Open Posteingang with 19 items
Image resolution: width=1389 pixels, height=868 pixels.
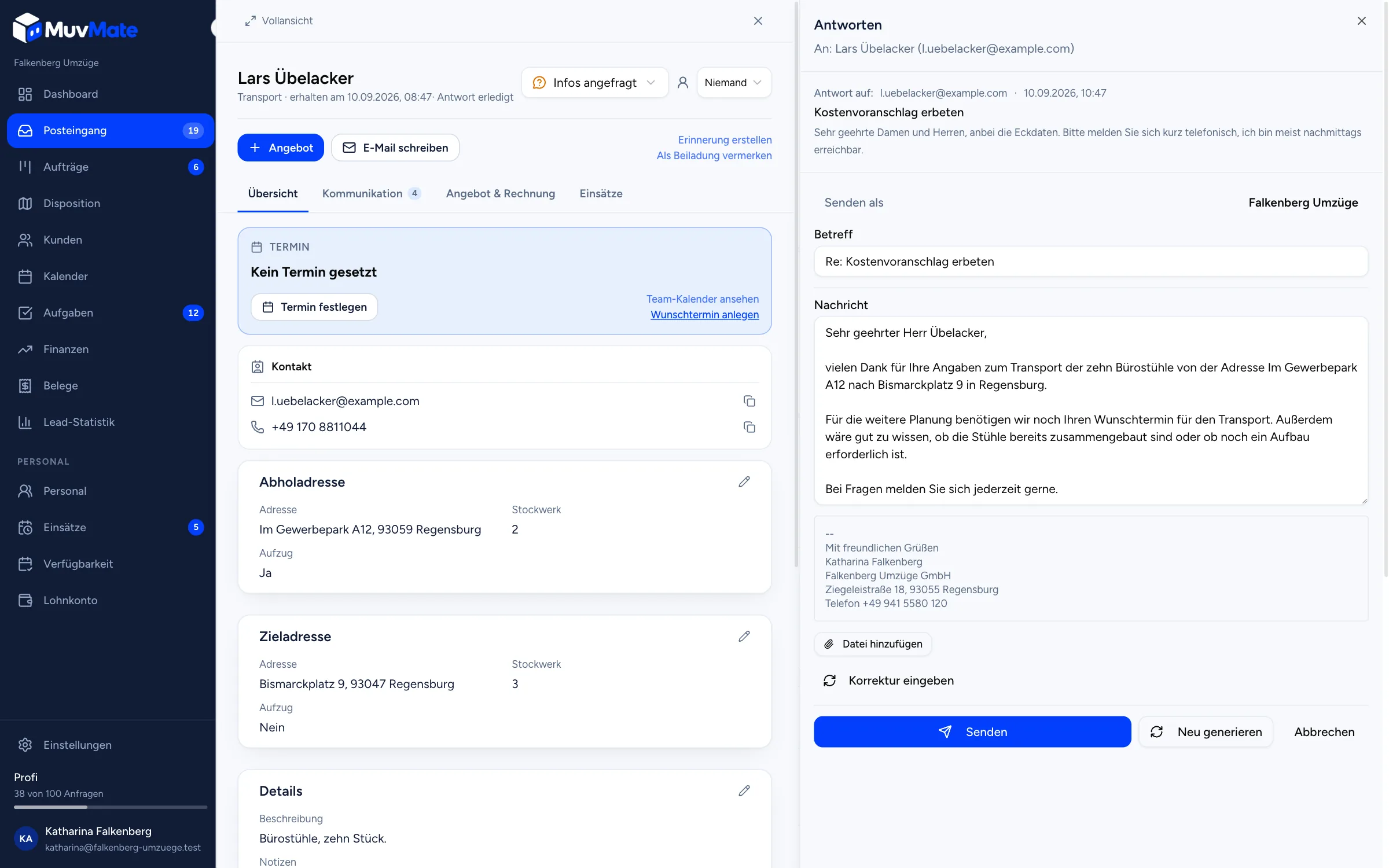pyautogui.click(x=110, y=130)
